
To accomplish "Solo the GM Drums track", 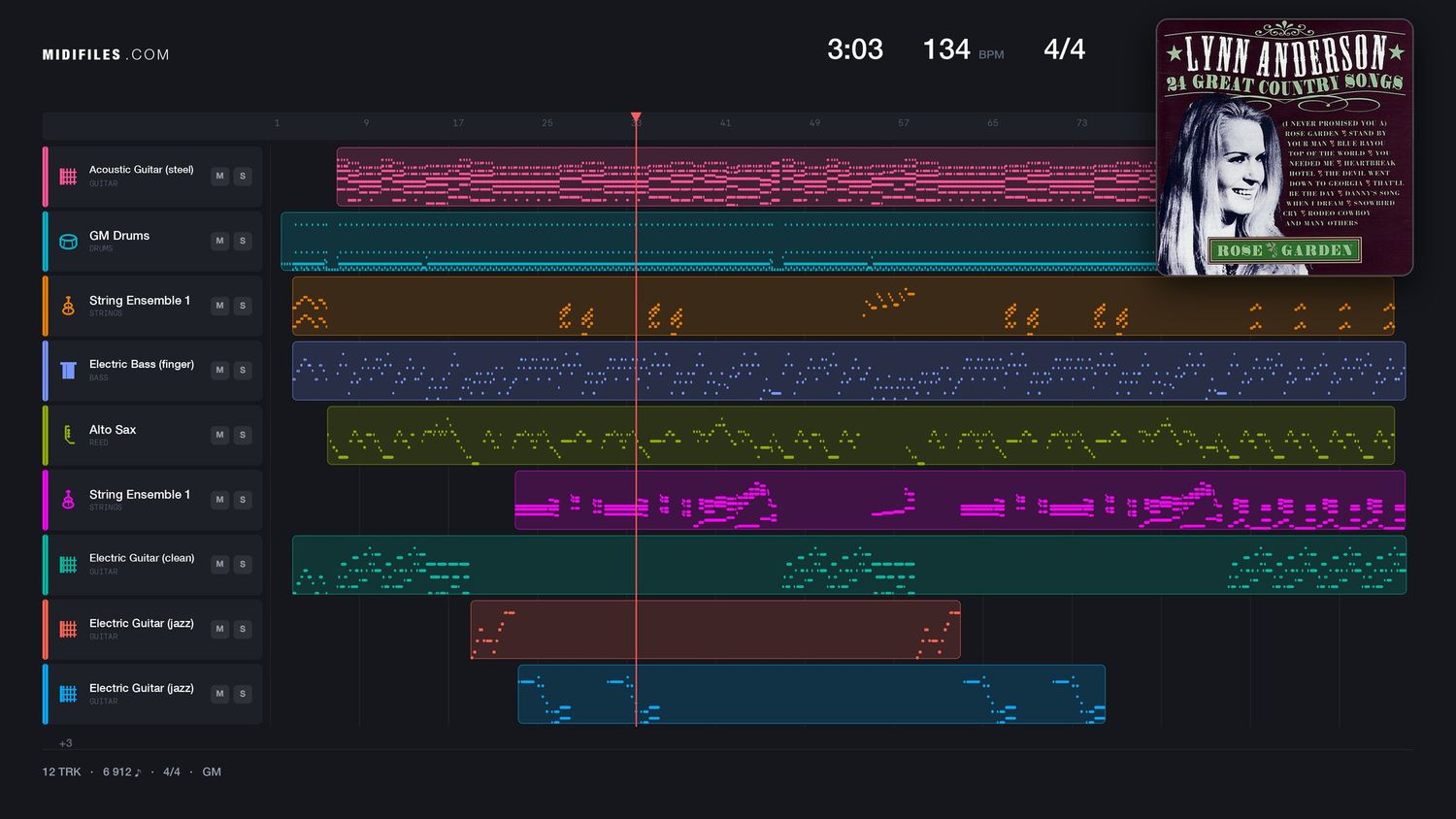I will coord(243,241).
